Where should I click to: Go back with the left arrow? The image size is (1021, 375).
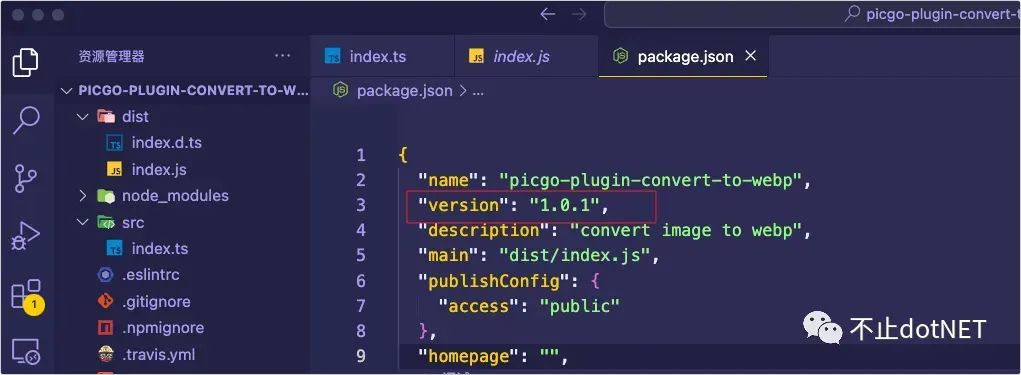coord(548,14)
